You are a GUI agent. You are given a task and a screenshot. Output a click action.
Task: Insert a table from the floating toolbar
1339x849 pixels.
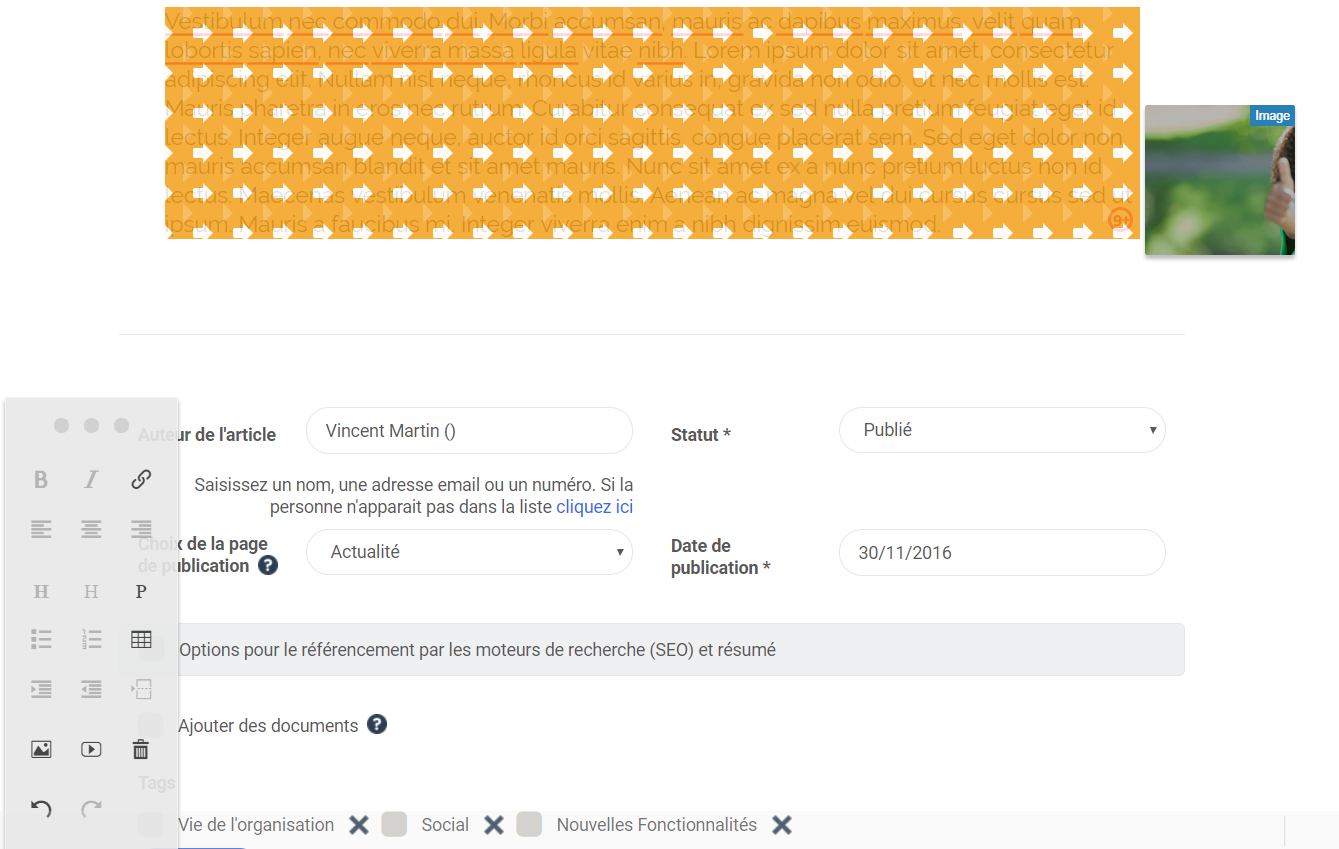141,639
